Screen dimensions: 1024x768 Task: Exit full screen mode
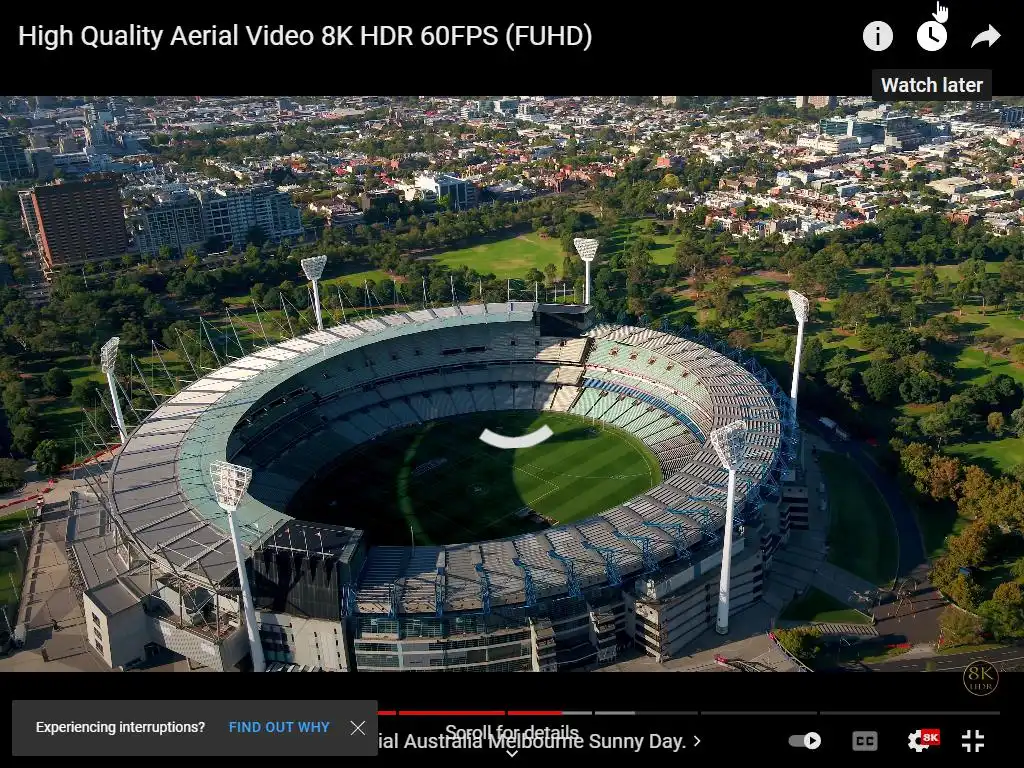pyautogui.click(x=973, y=741)
